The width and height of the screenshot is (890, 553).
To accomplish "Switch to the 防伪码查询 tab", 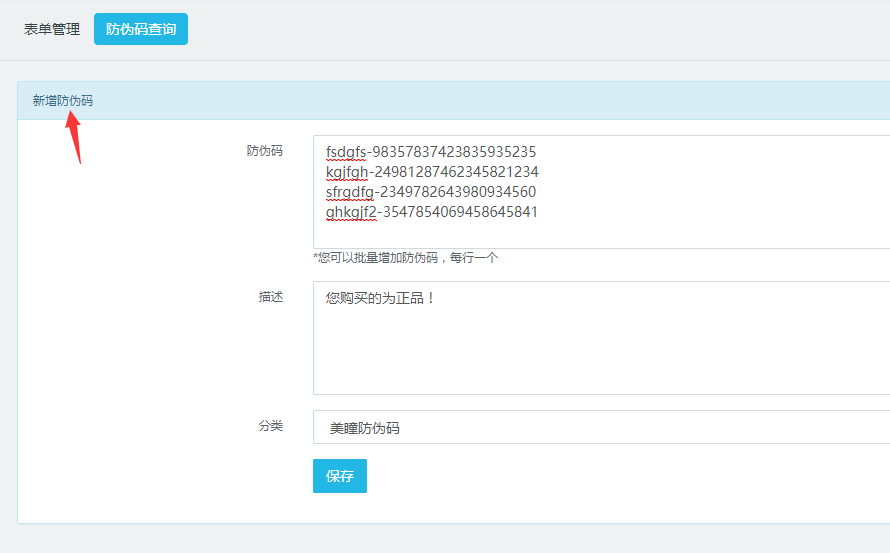I will tap(141, 29).
